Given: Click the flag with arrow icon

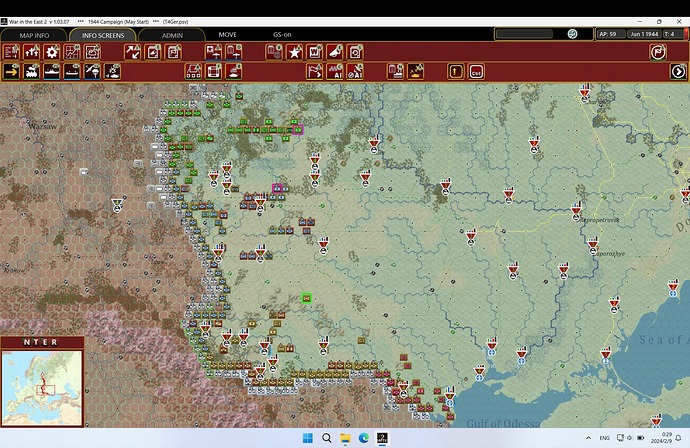Looking at the screenshot, I should point(314,71).
